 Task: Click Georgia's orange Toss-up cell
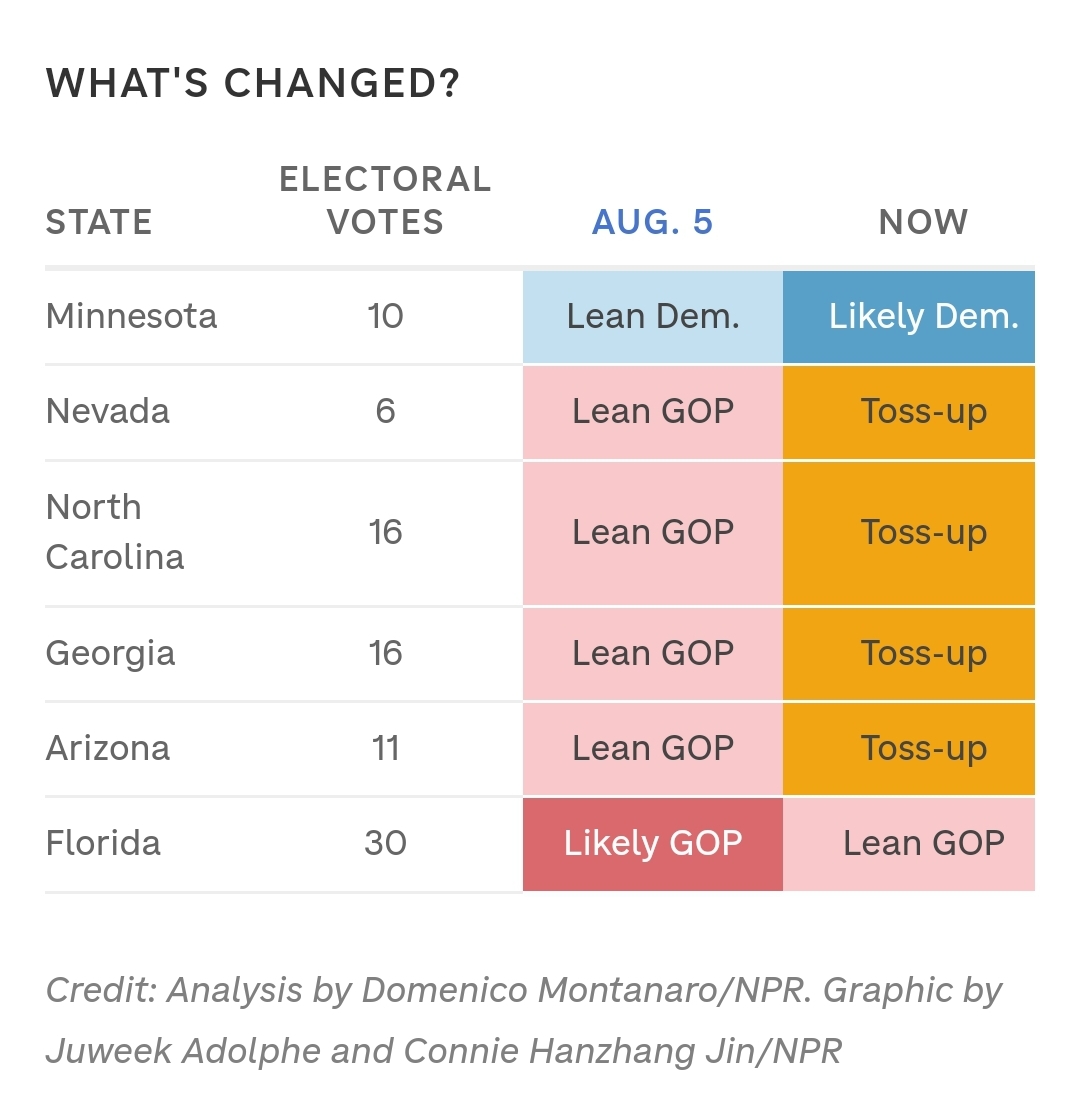point(909,653)
